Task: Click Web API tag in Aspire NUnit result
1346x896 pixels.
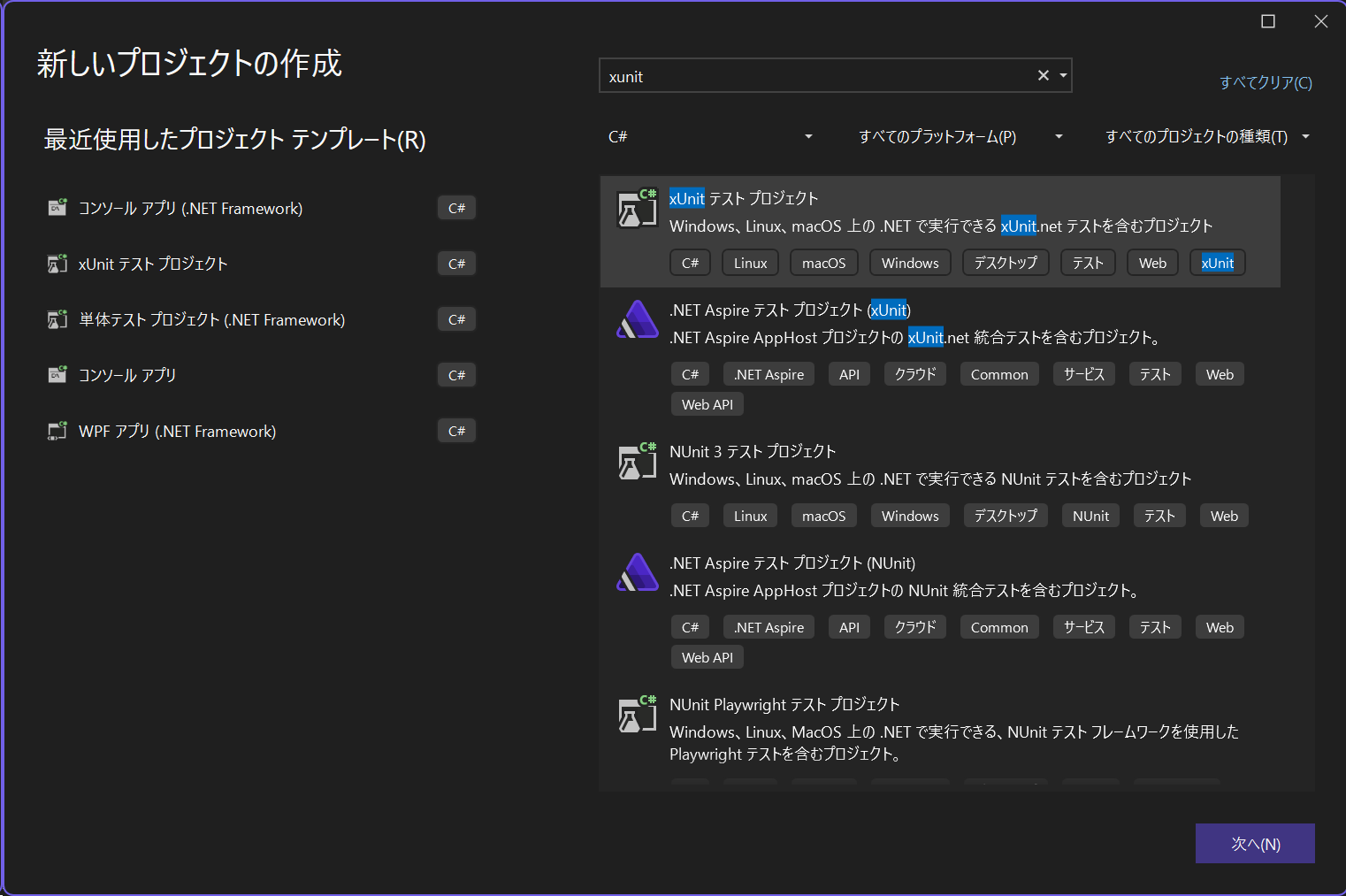Action: pos(707,657)
